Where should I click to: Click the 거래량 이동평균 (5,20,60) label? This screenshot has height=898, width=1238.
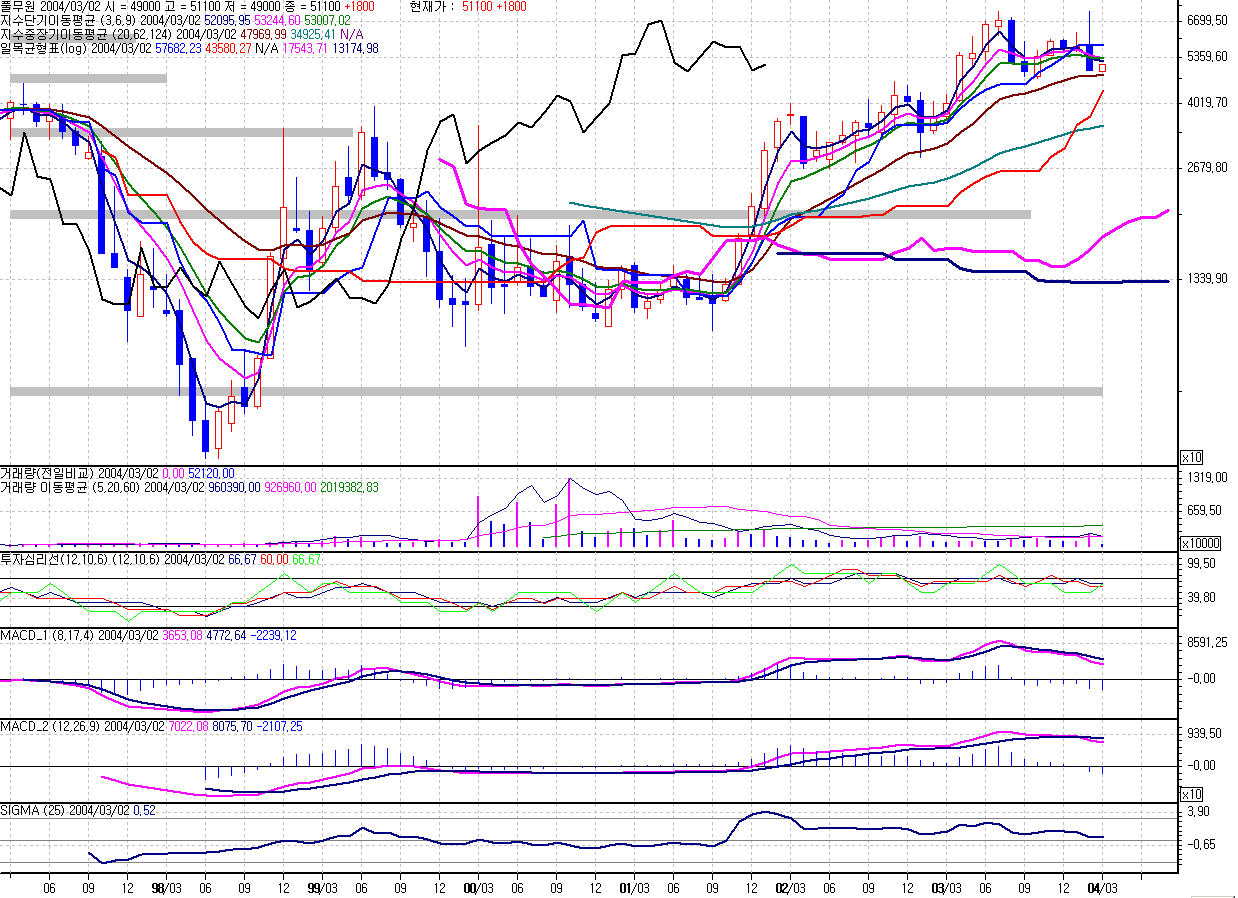[x=70, y=487]
